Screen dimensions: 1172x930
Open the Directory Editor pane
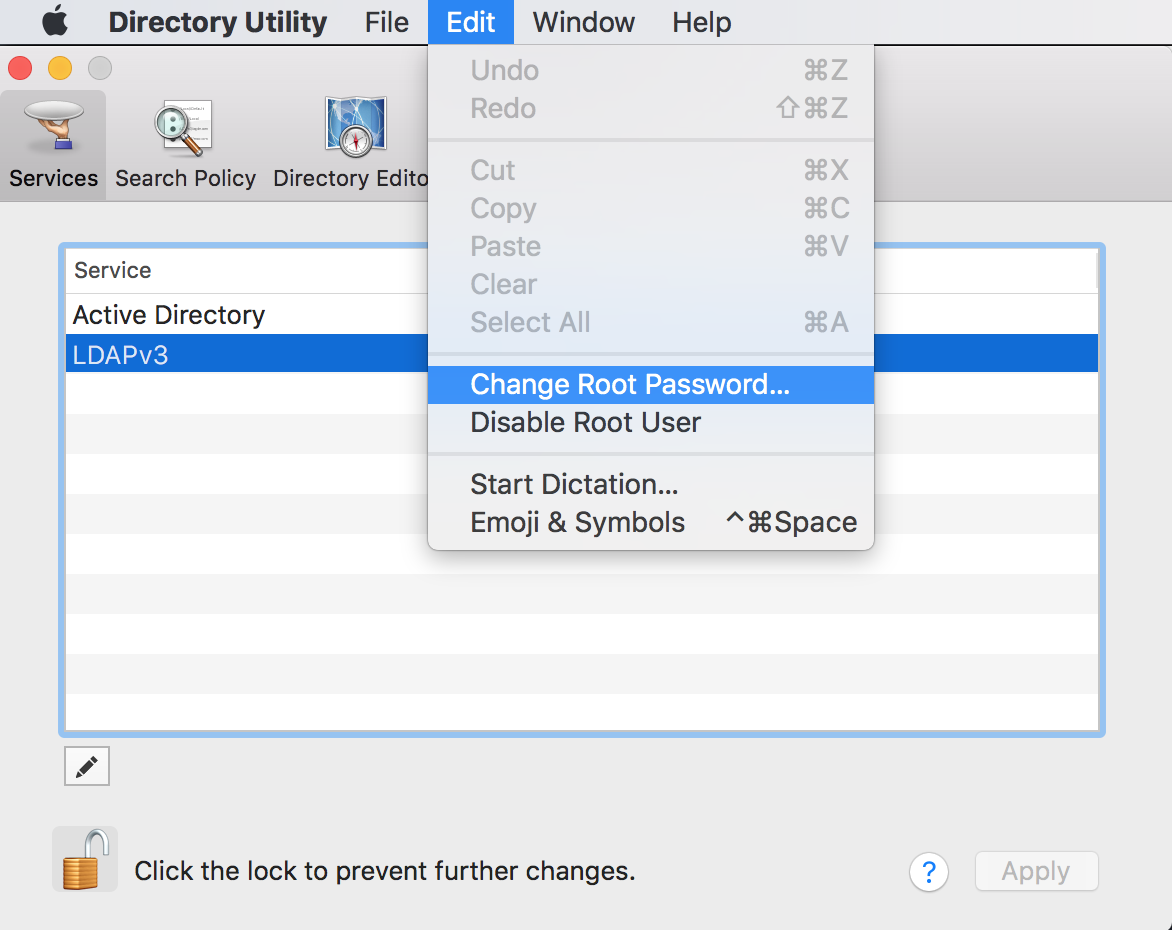[350, 146]
